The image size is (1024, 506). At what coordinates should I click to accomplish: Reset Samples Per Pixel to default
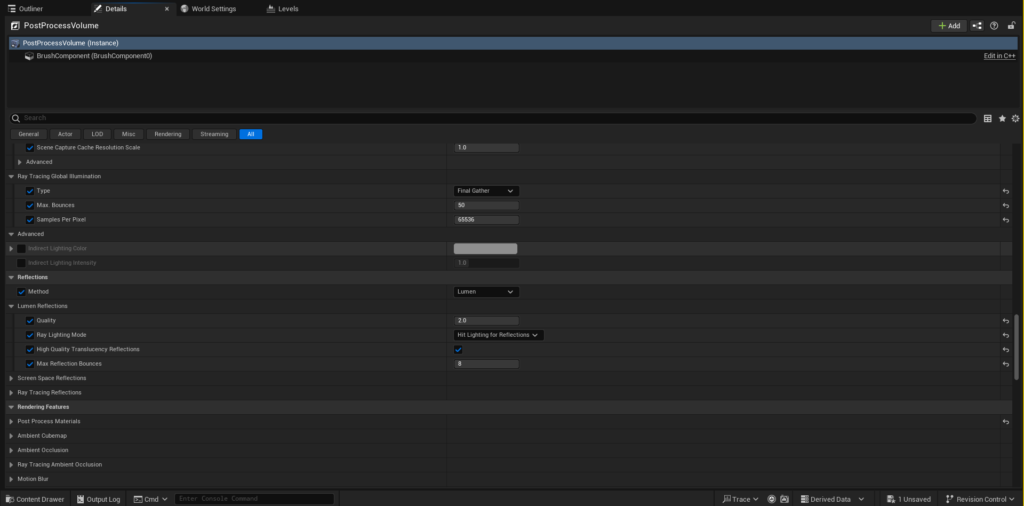(x=1006, y=220)
